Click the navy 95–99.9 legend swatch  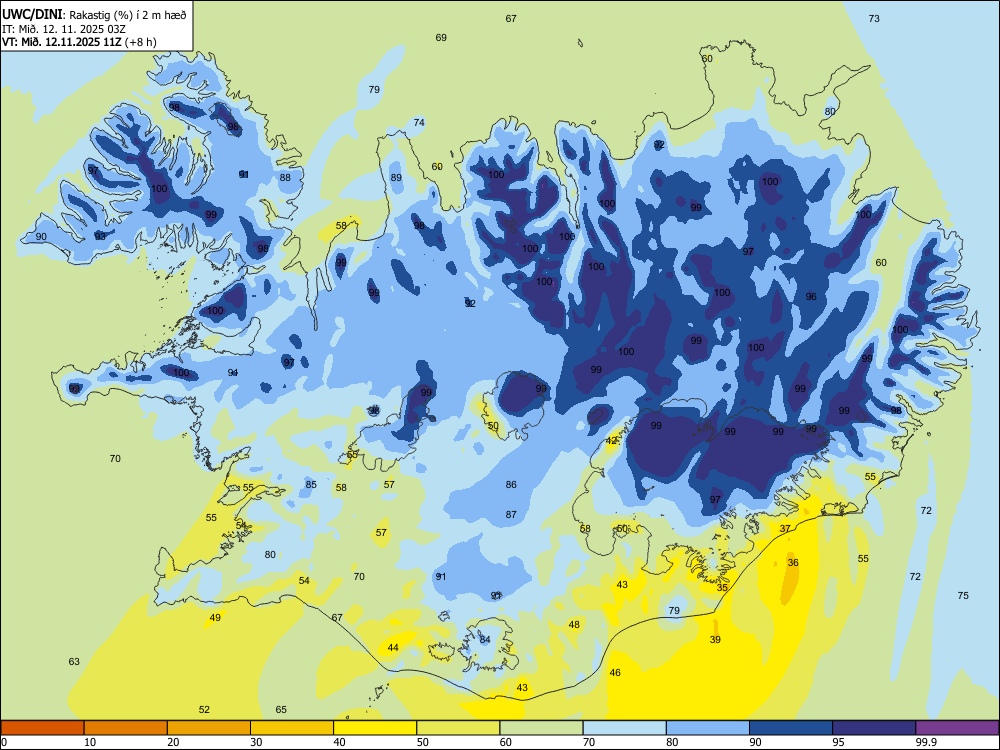click(x=874, y=728)
